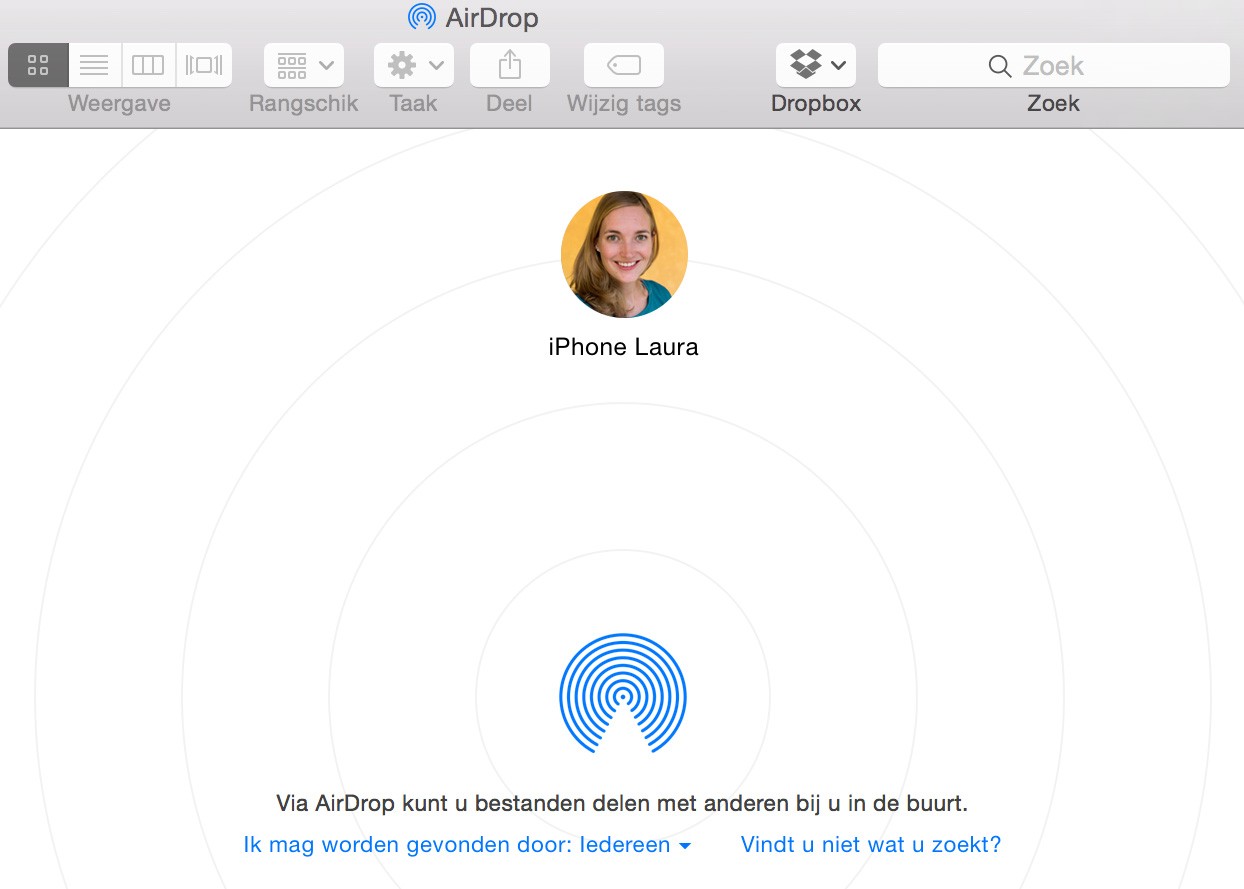This screenshot has height=889, width=1244.
Task: Click the blue AirDrop radar icon
Action: (623, 694)
